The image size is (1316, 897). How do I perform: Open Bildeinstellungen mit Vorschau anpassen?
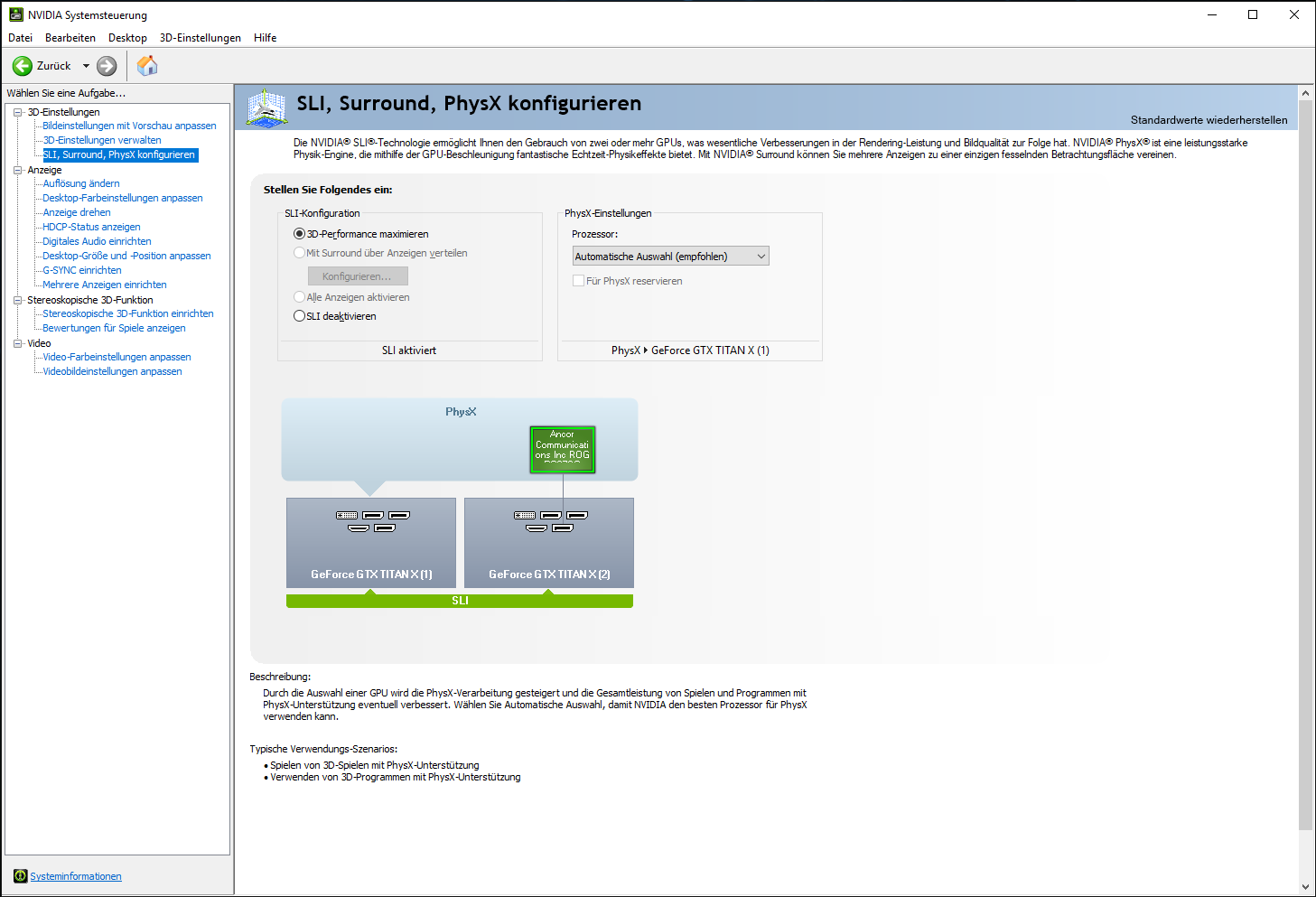(129, 126)
